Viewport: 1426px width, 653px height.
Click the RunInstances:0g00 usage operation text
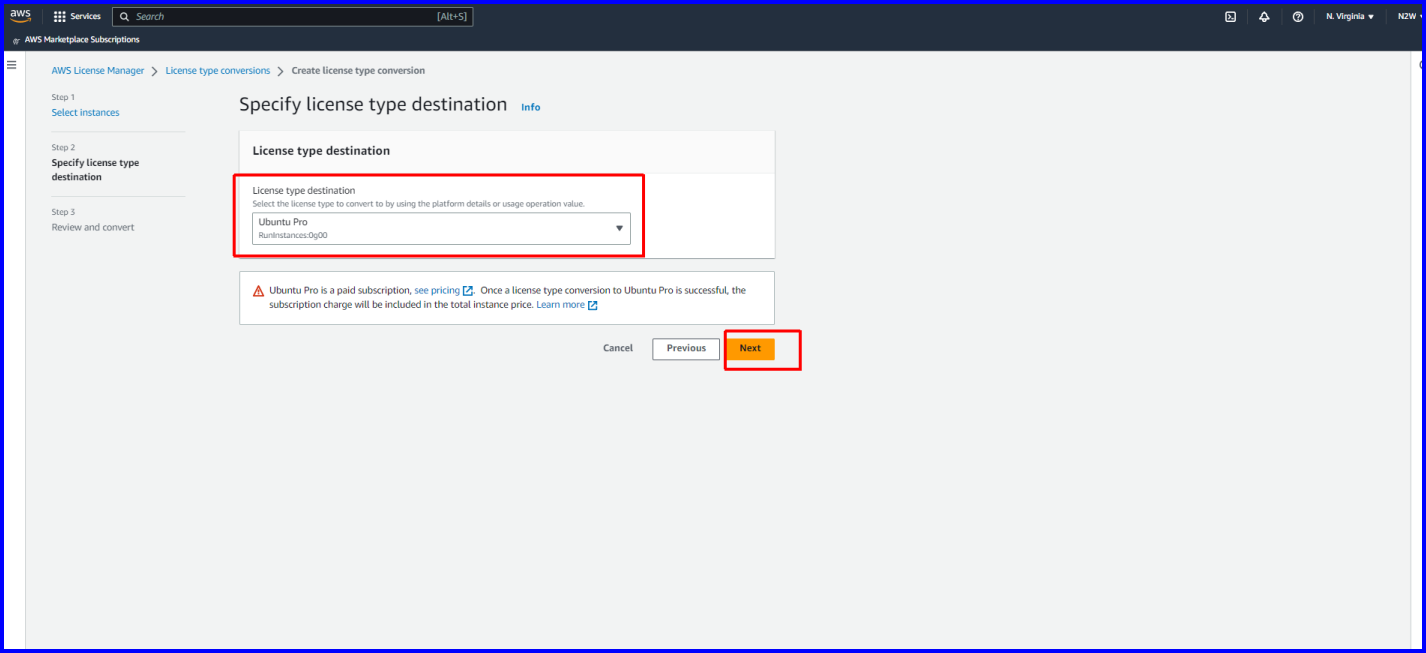tap(293, 236)
